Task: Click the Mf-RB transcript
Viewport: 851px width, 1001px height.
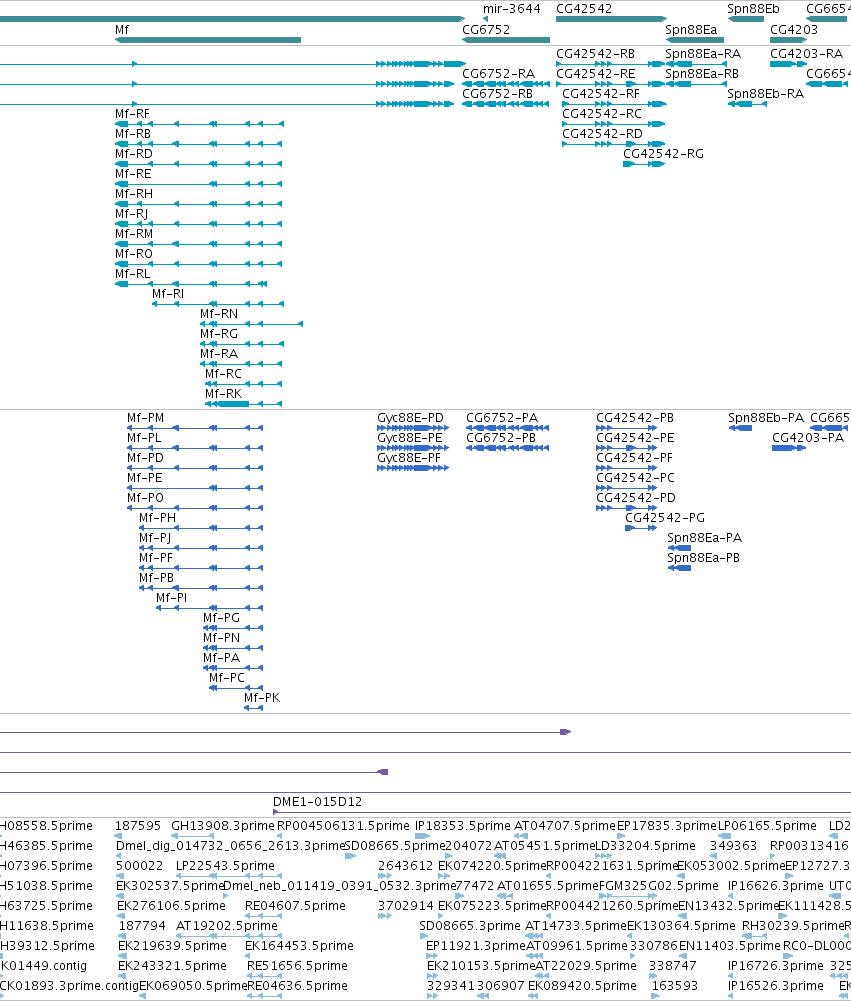Action: click(x=199, y=144)
